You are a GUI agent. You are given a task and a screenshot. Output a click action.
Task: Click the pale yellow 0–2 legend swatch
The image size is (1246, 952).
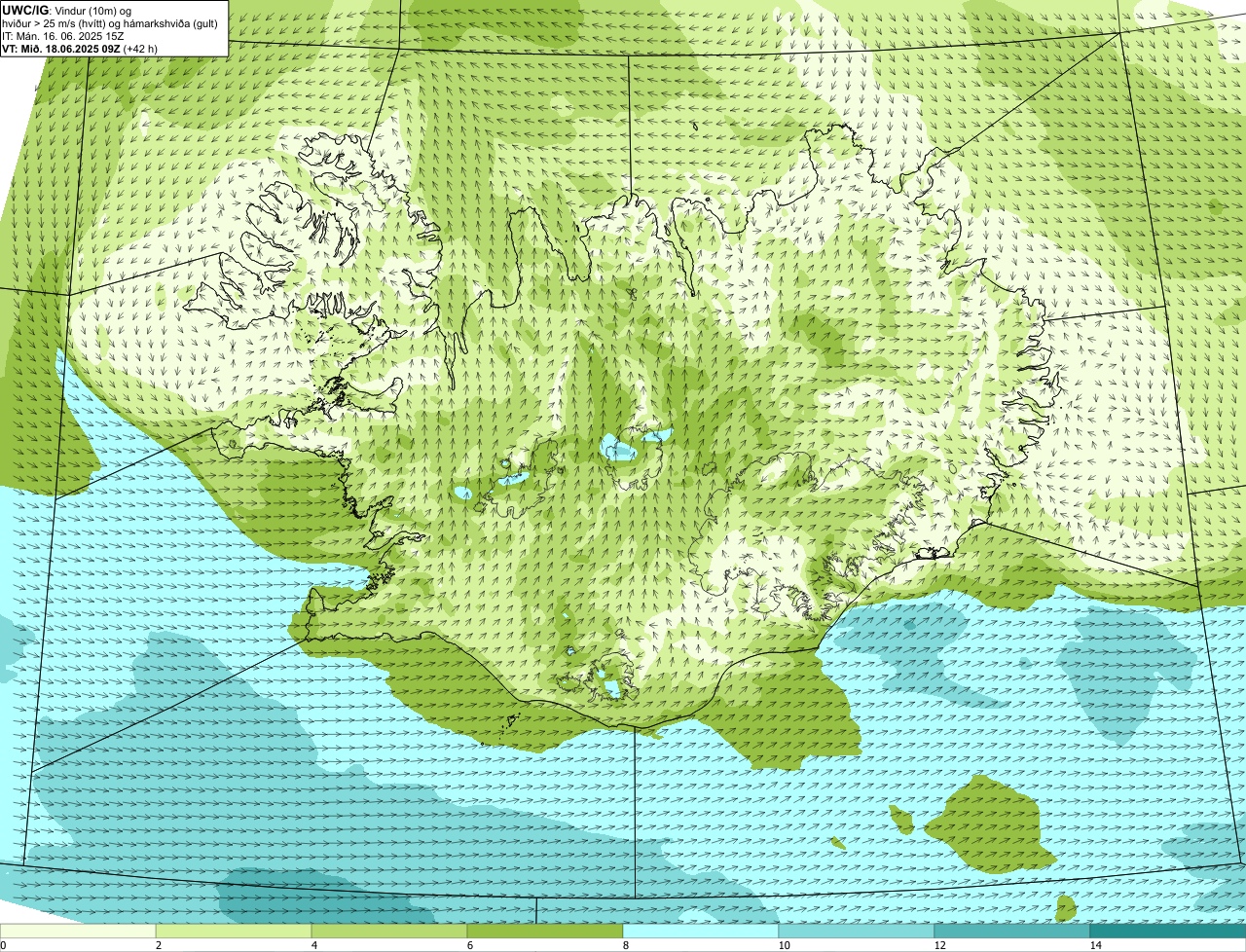[x=78, y=931]
